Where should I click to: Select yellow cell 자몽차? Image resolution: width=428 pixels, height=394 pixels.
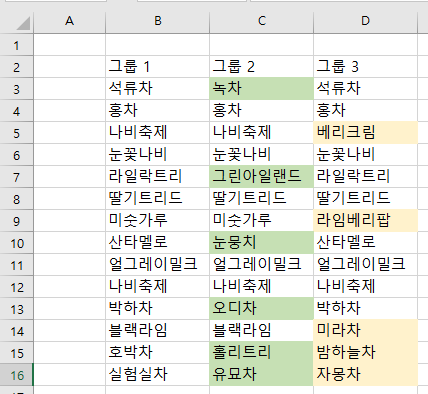(365, 375)
